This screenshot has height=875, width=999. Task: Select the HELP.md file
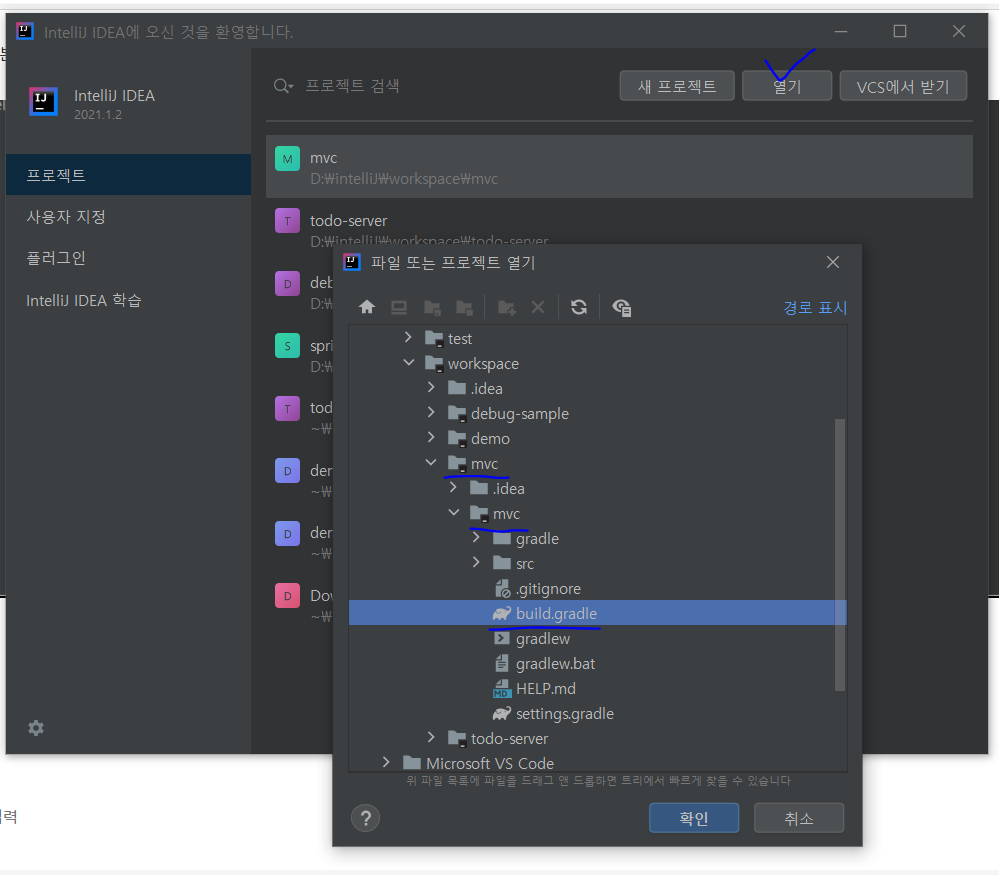pos(598,689)
